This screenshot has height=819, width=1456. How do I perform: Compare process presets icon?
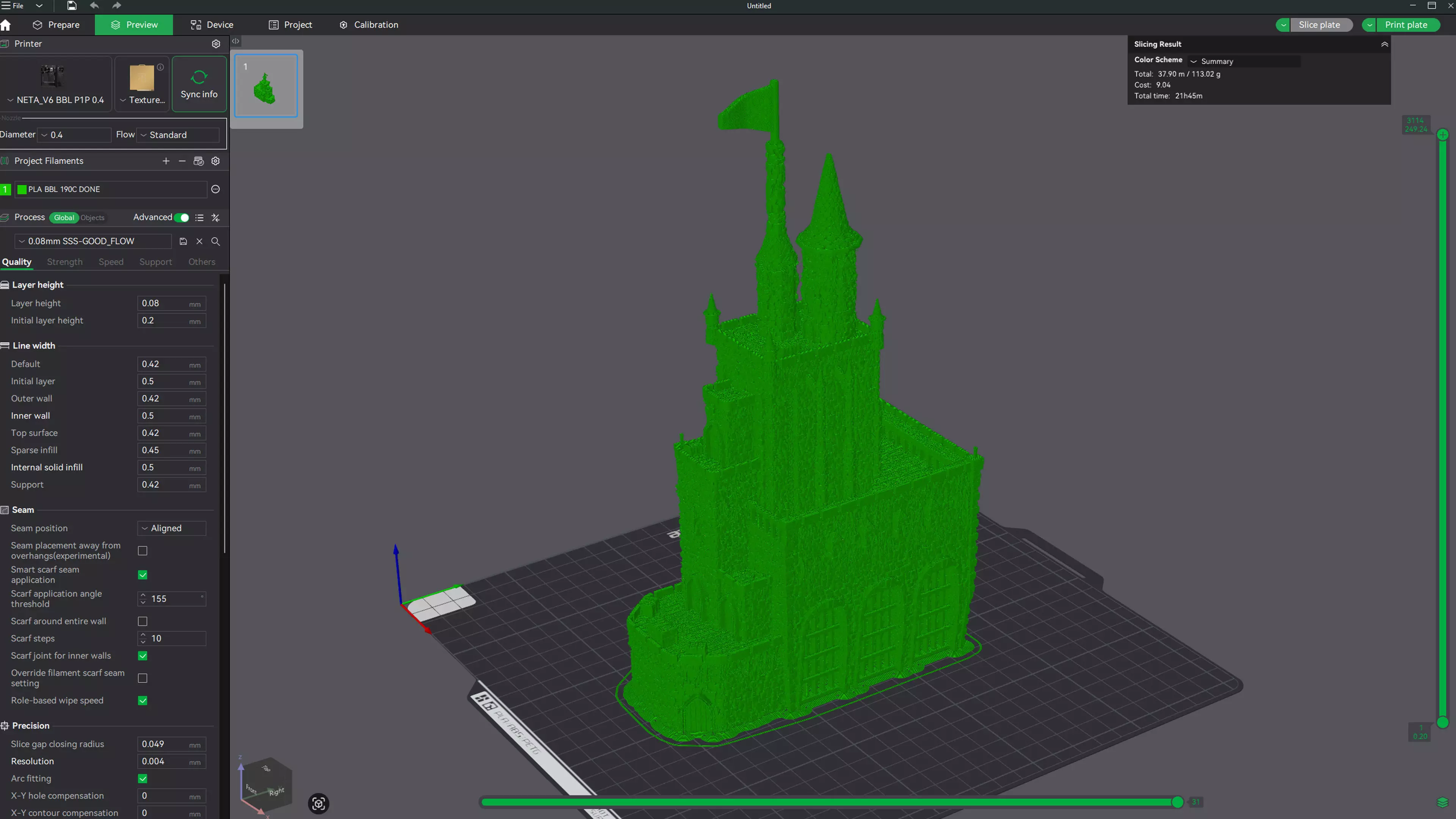click(215, 218)
